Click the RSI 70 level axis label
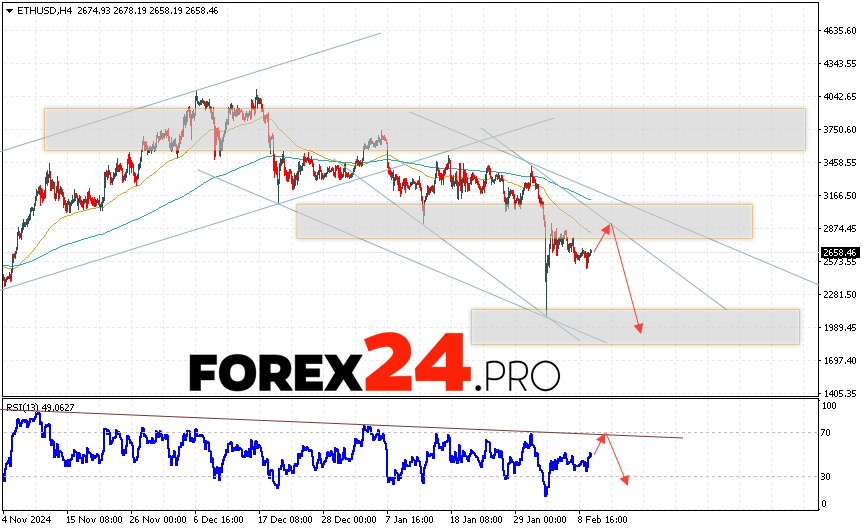This screenshot has width=864, height=531. [828, 432]
